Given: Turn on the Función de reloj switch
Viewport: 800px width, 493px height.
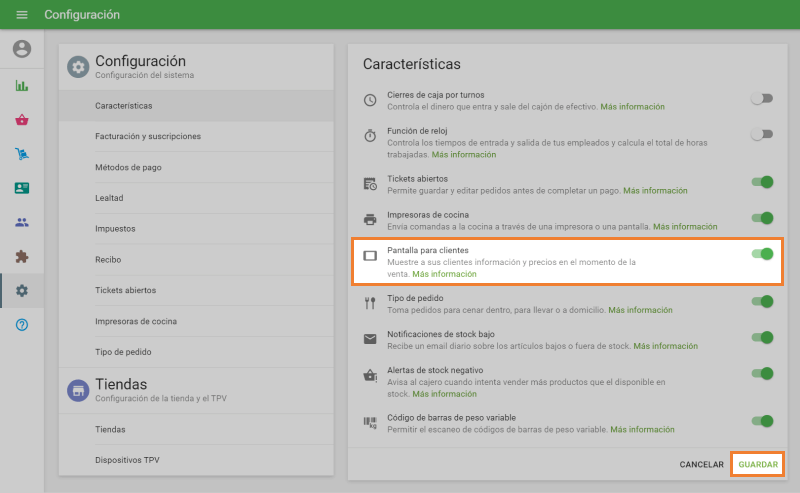Looking at the screenshot, I should (762, 134).
